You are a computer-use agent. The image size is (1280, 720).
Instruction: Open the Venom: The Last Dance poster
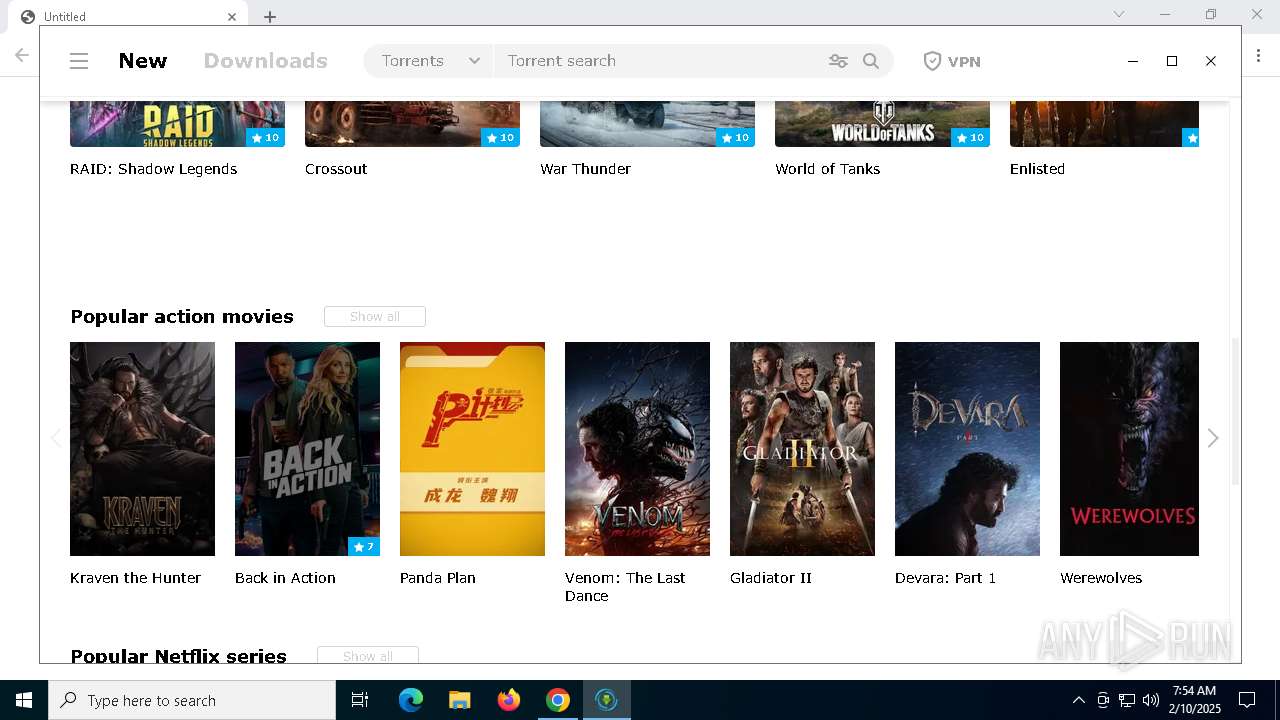click(637, 449)
